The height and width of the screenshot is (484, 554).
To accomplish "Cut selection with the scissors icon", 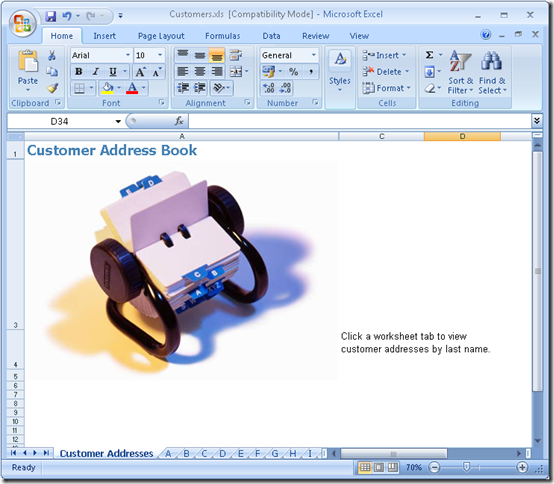I will pos(52,55).
